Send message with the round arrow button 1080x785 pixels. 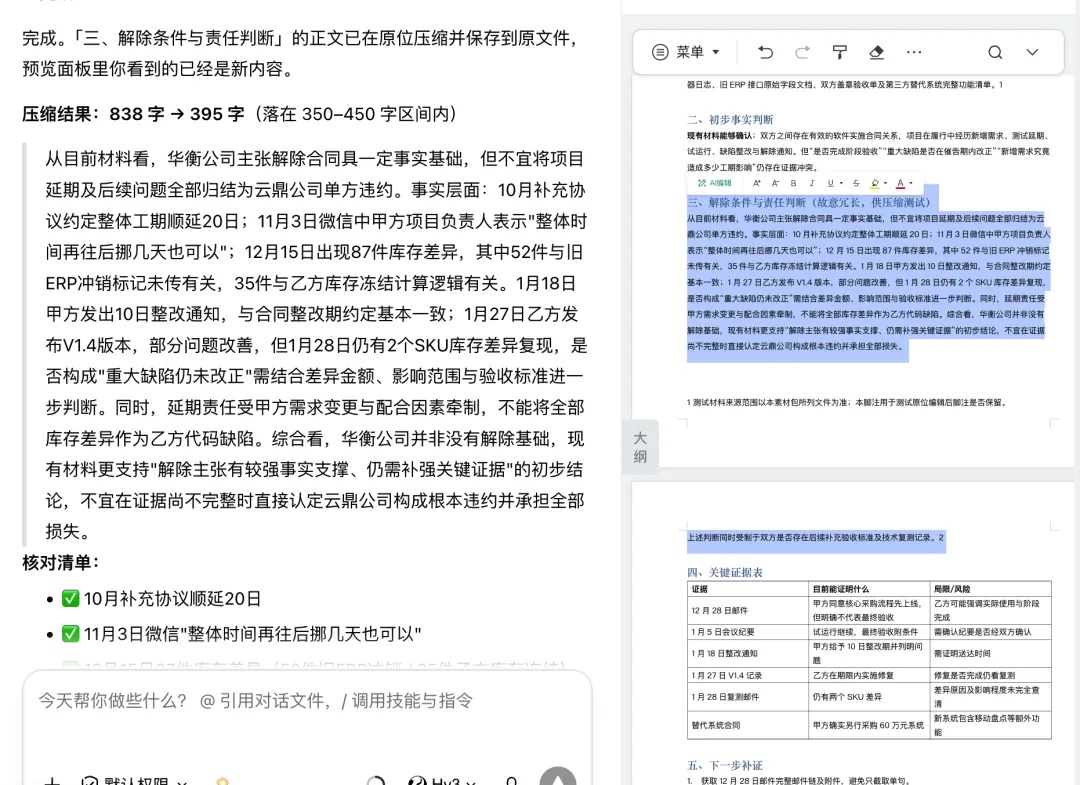tap(558, 778)
